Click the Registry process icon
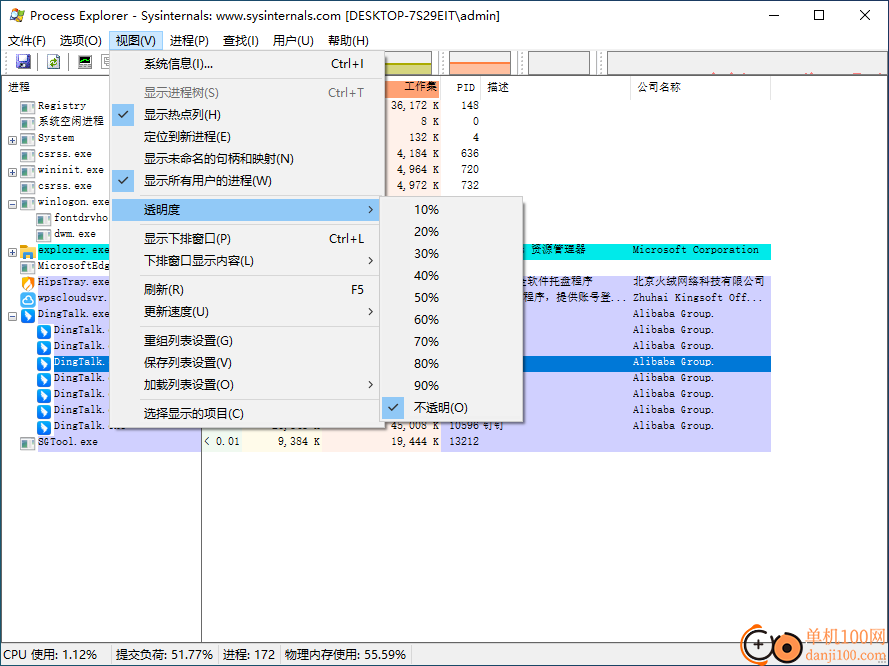 click(27, 107)
